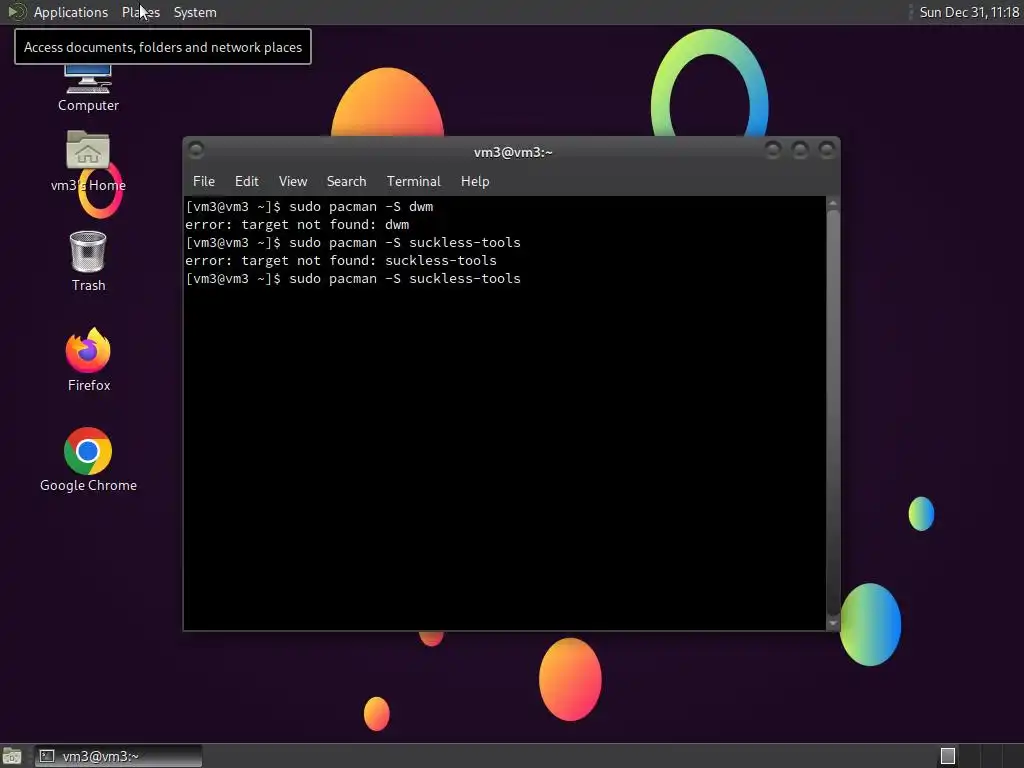The image size is (1024, 768).
Task: Open the terminal File menu
Action: (204, 182)
